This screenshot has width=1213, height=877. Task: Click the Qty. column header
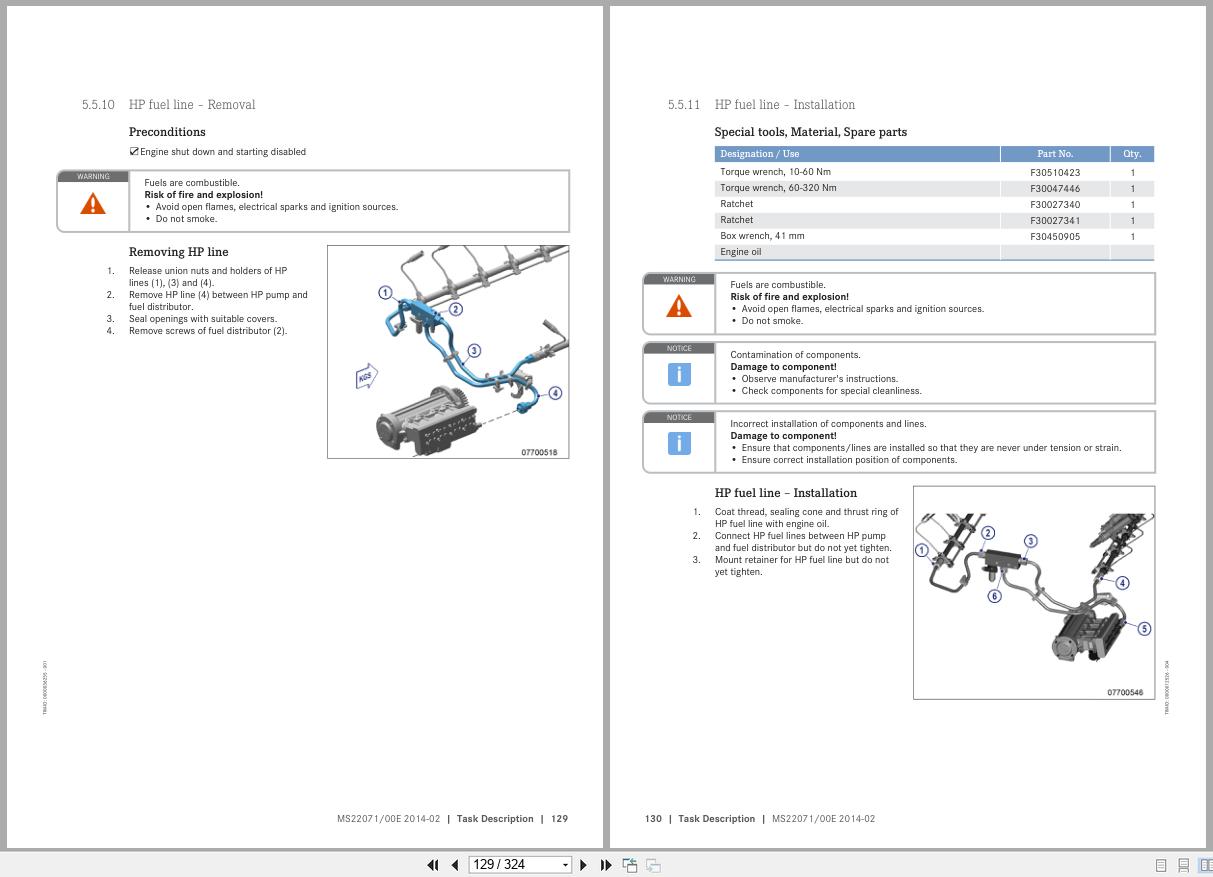click(x=1132, y=154)
